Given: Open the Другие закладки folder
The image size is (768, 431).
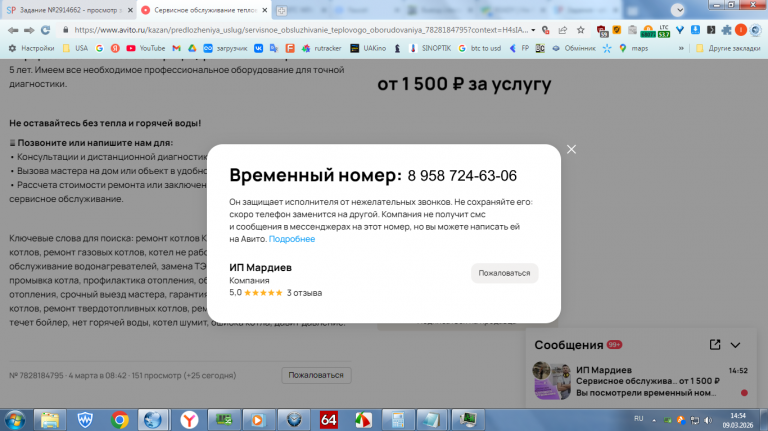Looking at the screenshot, I should click(728, 48).
